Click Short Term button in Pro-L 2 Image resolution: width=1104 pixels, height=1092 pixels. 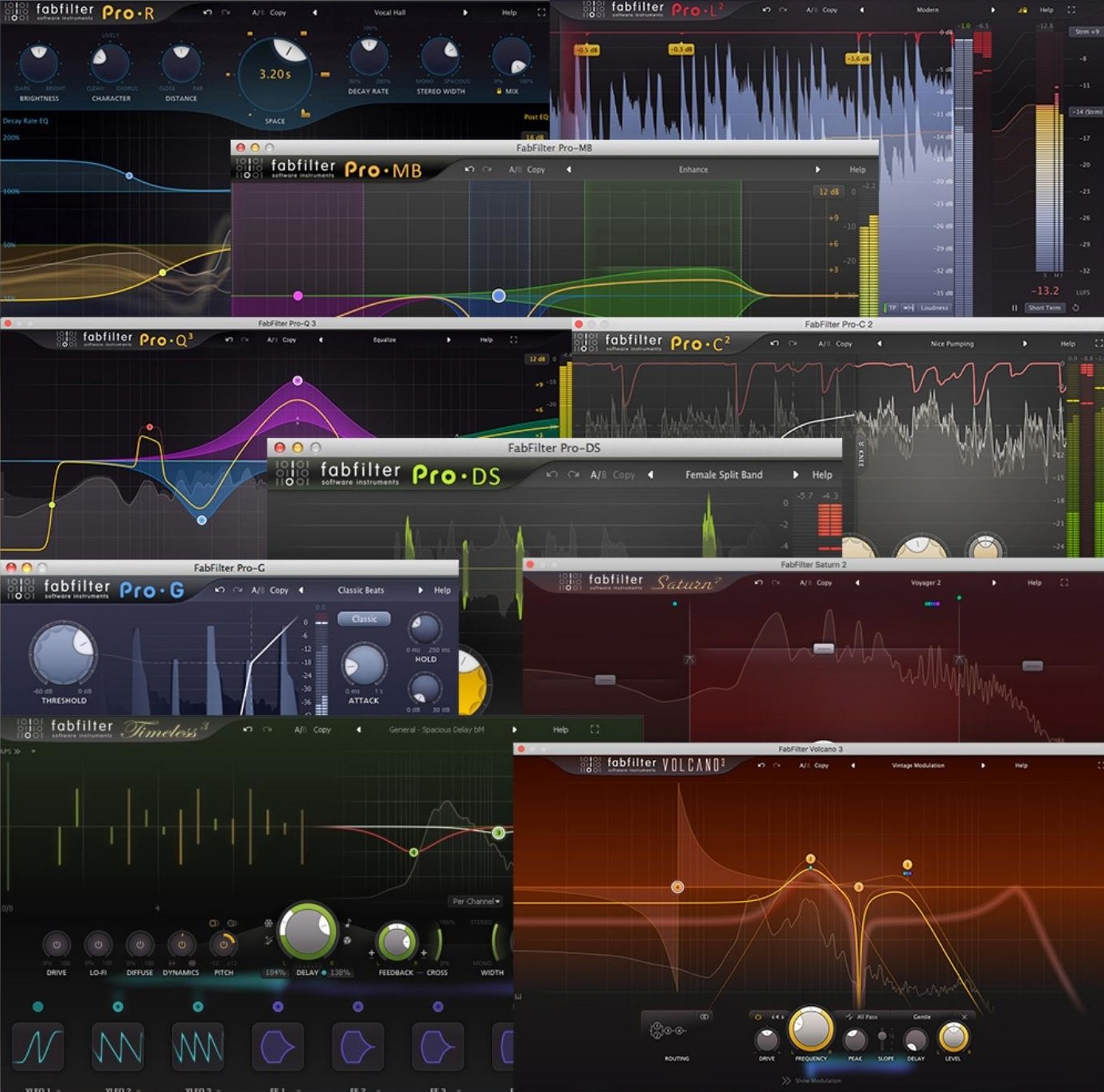[1044, 307]
